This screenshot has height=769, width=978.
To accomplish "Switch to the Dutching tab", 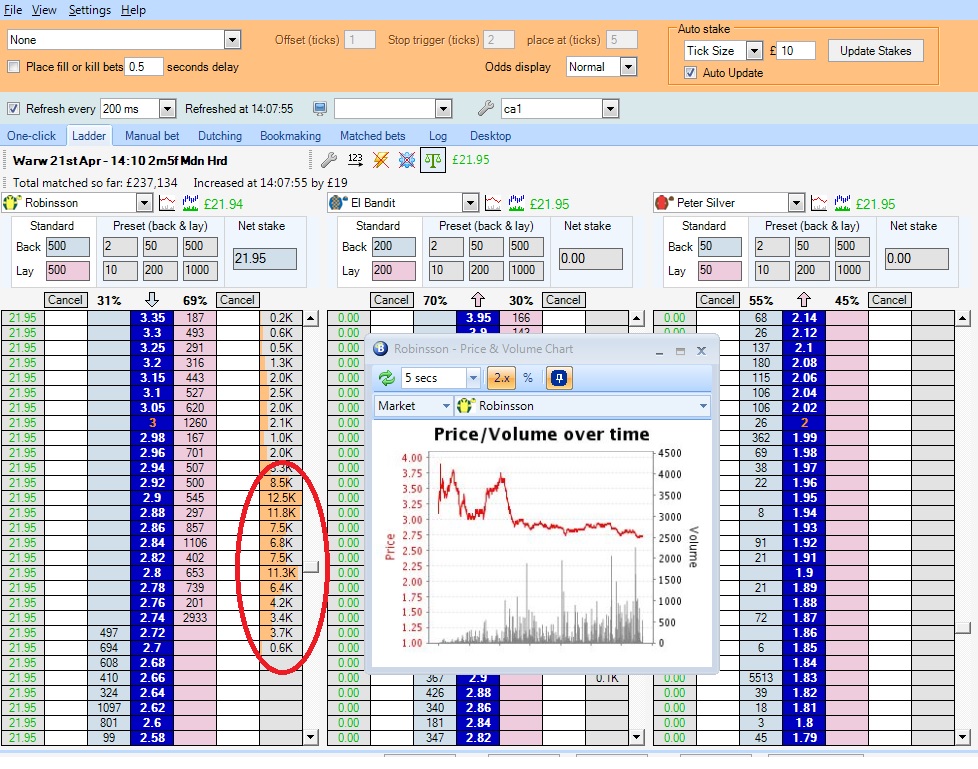I will pos(220,136).
